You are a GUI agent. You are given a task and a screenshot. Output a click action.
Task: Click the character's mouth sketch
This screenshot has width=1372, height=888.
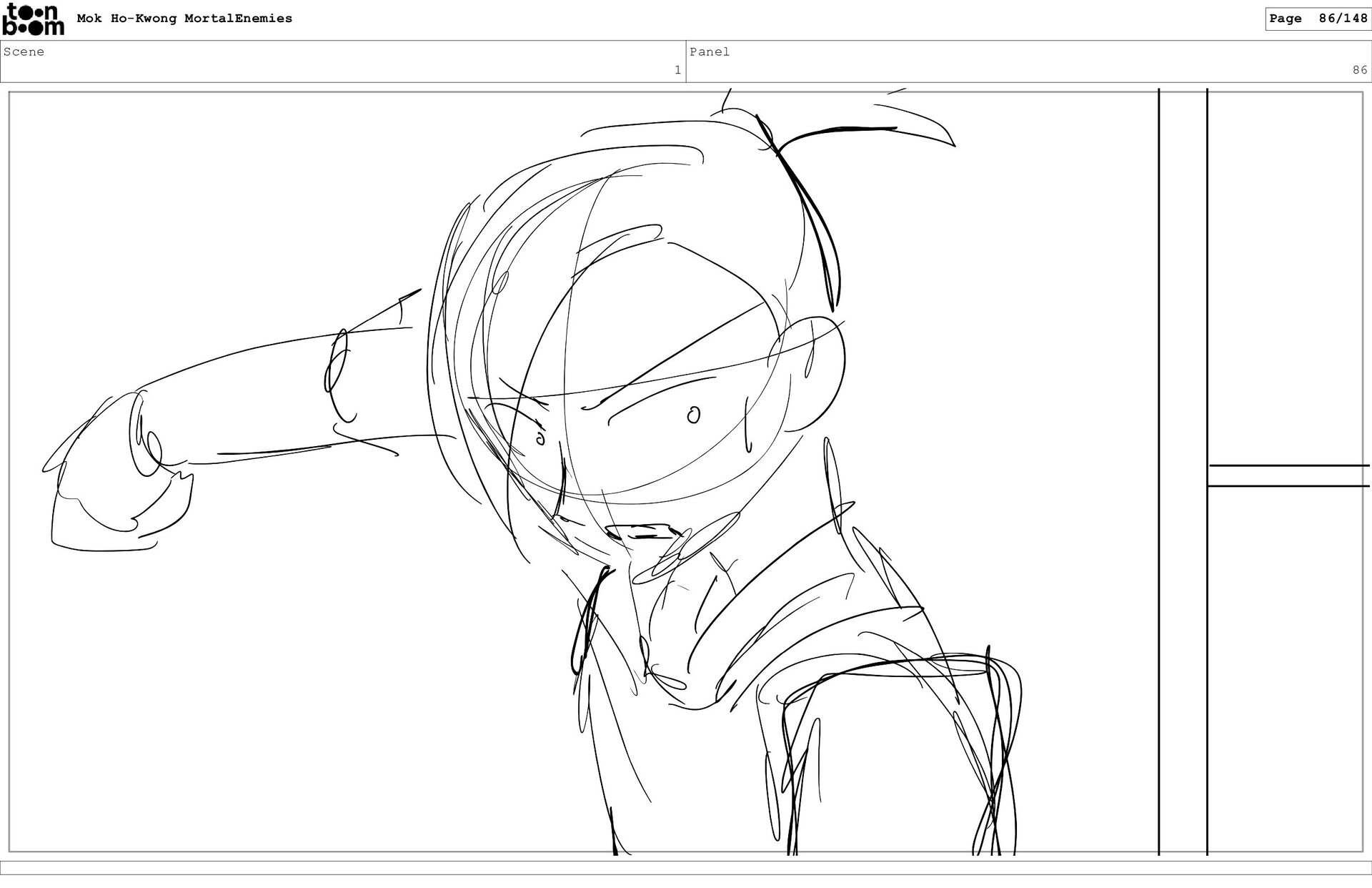(642, 533)
